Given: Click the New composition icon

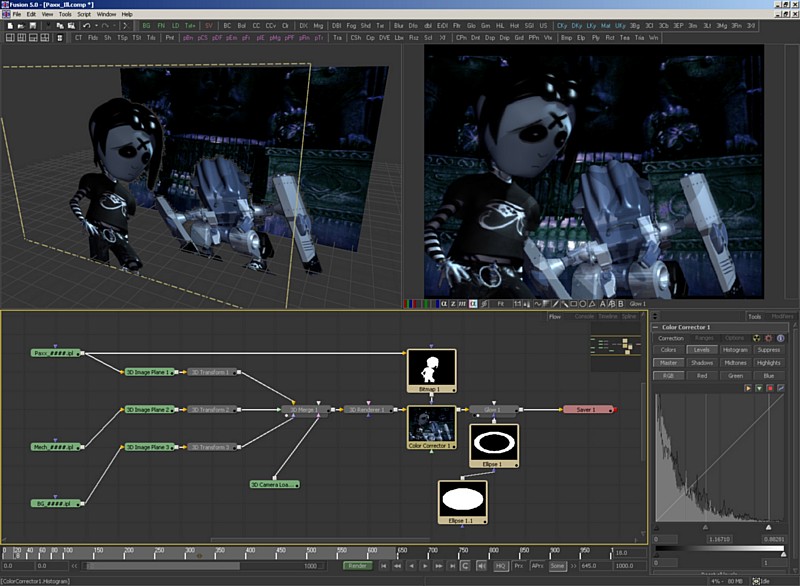Looking at the screenshot, I should pos(10,26).
